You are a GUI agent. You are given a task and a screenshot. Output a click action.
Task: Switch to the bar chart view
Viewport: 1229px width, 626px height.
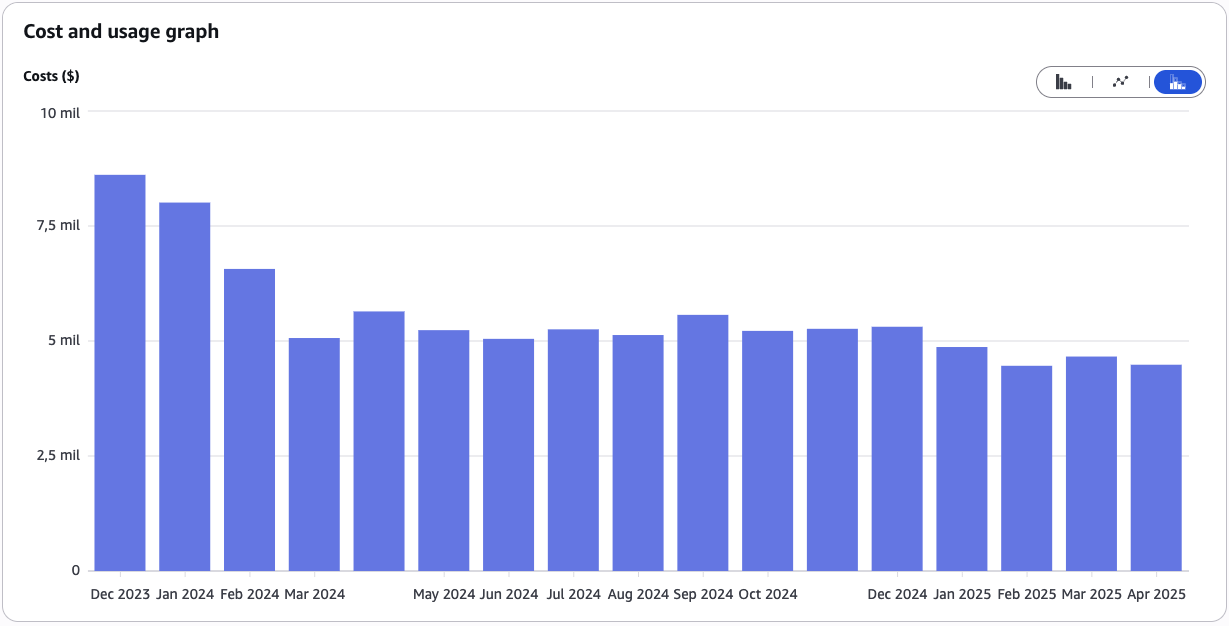click(1064, 82)
